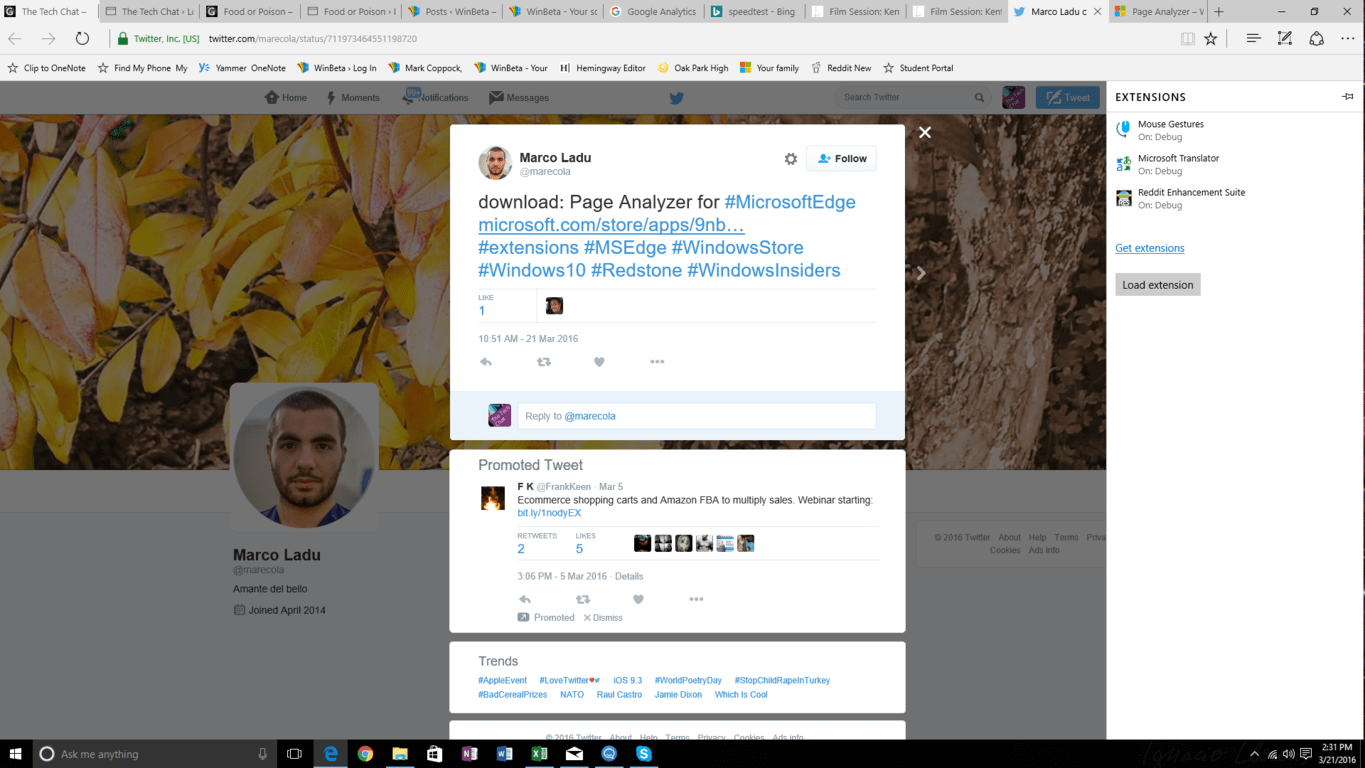This screenshot has width=1365, height=768.
Task: Refresh the page in Edge
Action: [82, 38]
